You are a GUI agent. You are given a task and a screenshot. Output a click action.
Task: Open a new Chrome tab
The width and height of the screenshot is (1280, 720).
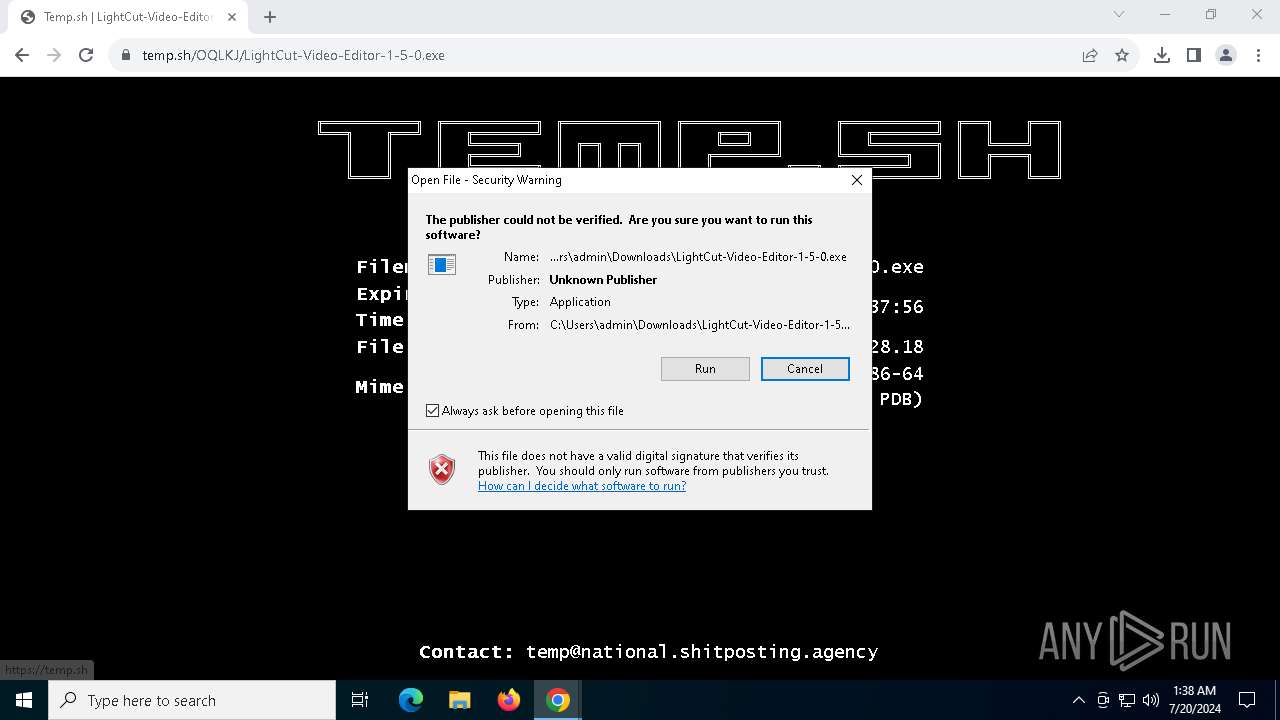click(270, 17)
